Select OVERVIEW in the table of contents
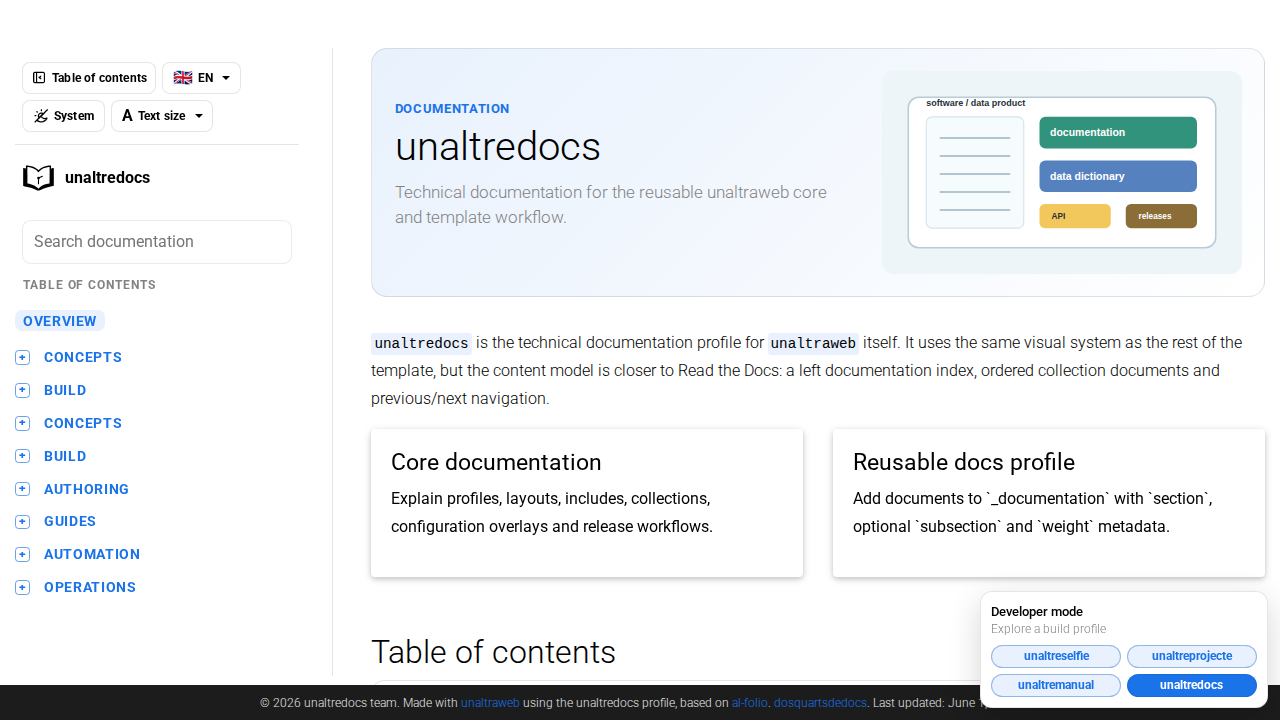The height and width of the screenshot is (720, 1280). [x=60, y=321]
